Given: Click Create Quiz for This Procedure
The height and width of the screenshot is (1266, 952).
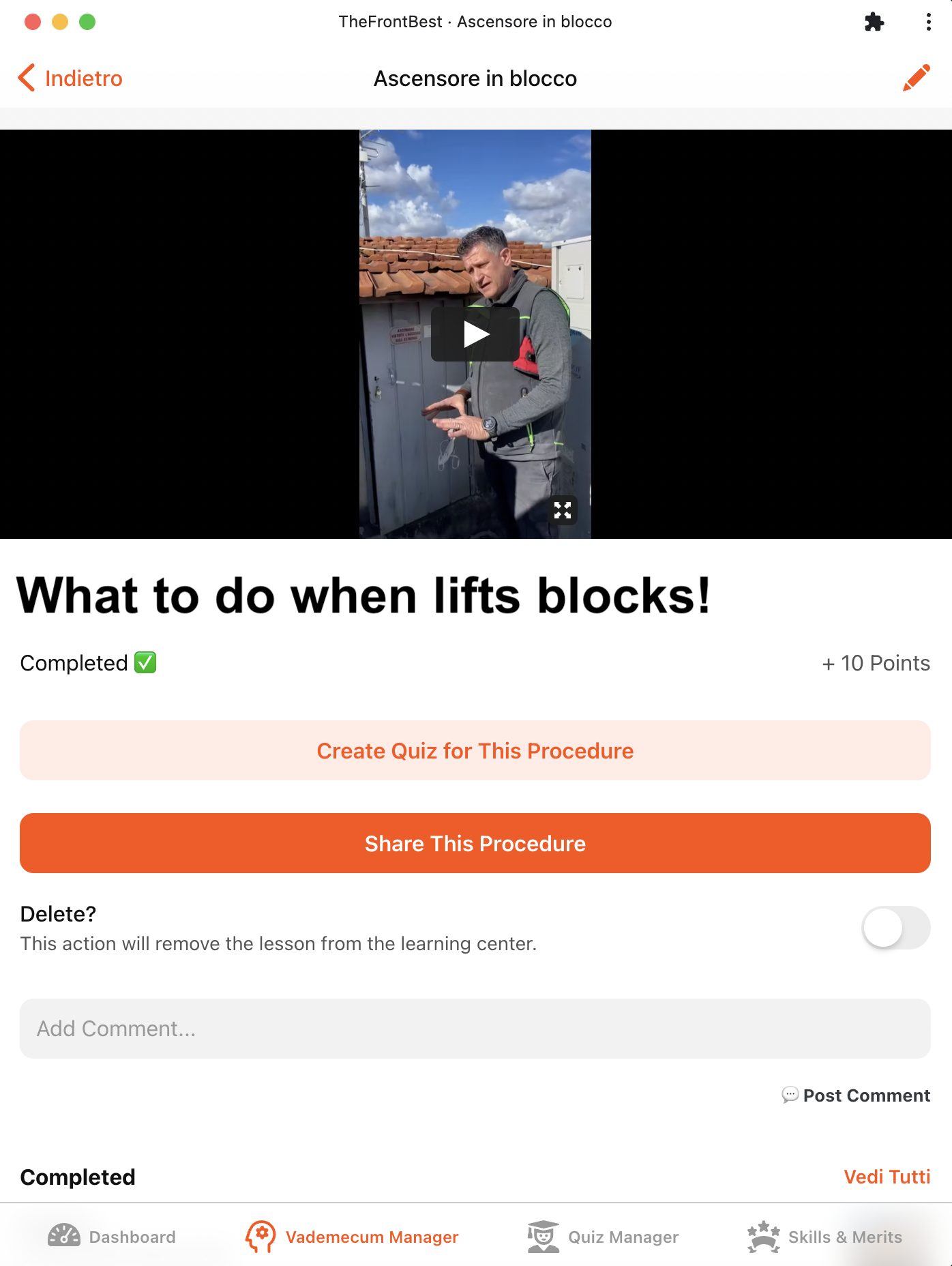Looking at the screenshot, I should click(475, 750).
